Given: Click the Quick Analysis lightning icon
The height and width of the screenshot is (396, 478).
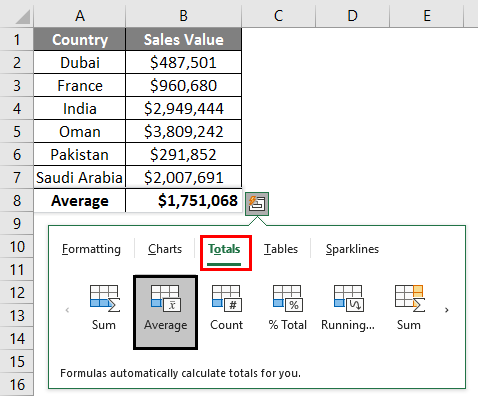Looking at the screenshot, I should pos(257,203).
